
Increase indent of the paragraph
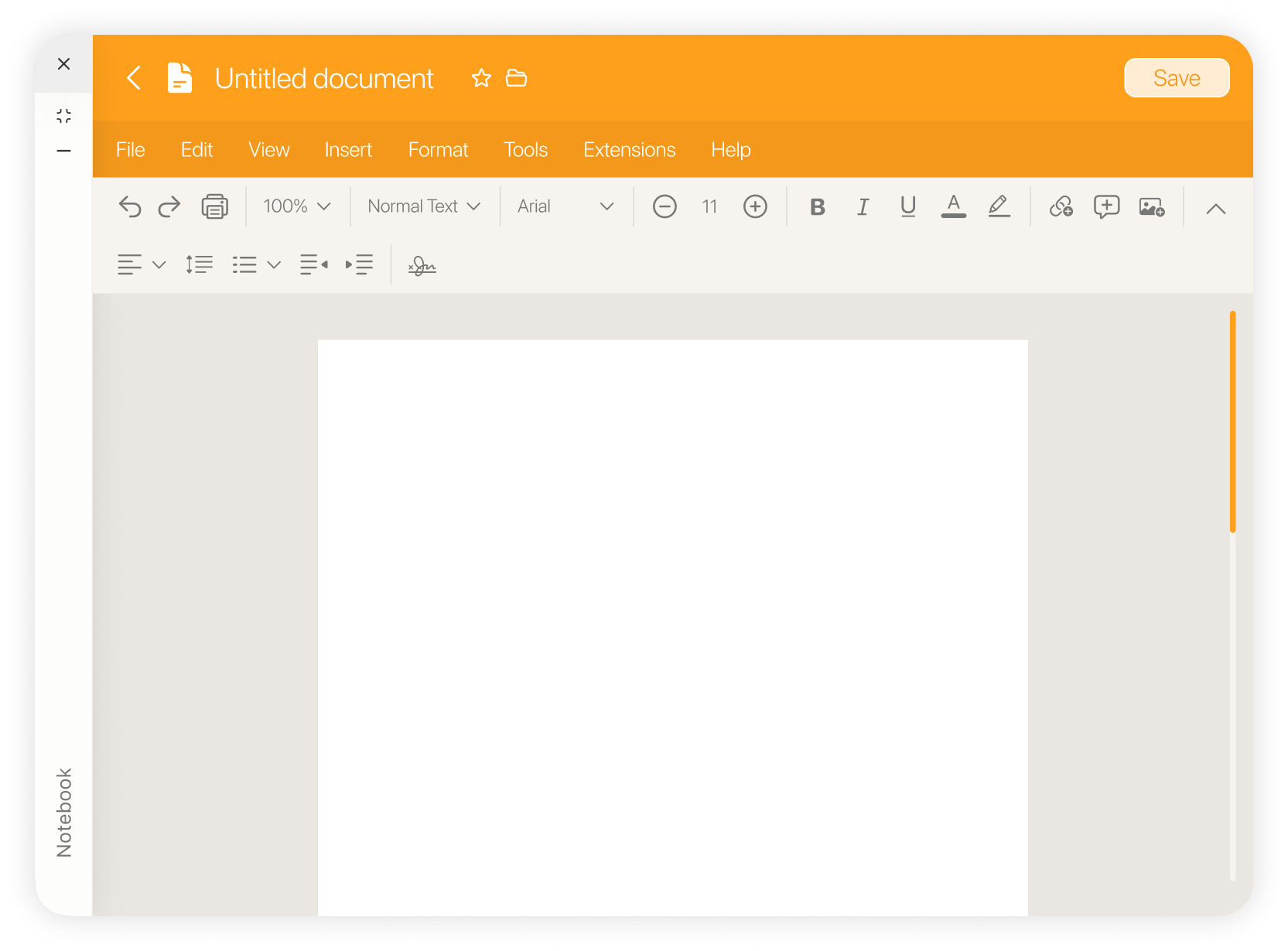coord(359,264)
